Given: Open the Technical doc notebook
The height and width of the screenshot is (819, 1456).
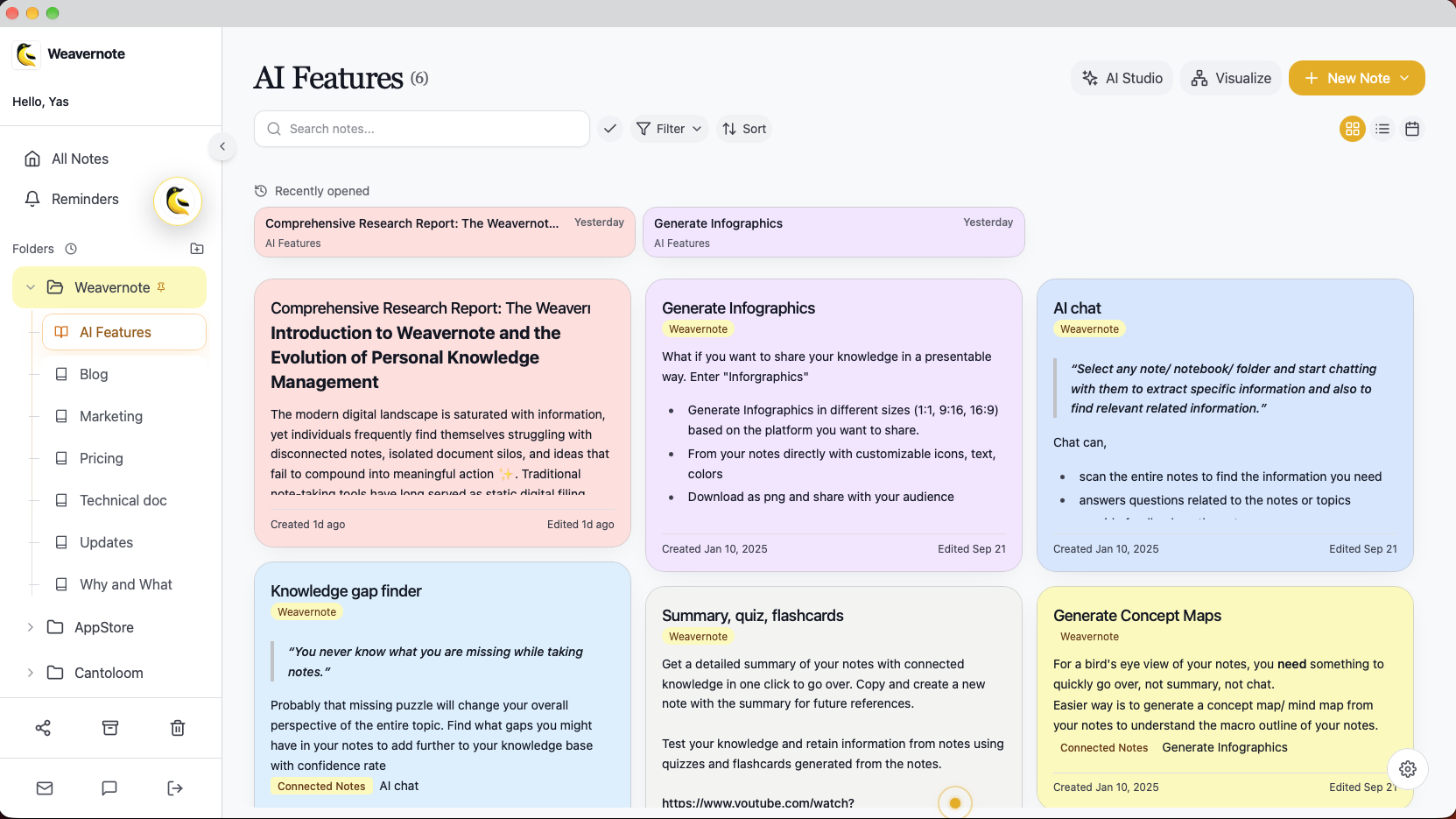Looking at the screenshot, I should tap(124, 500).
